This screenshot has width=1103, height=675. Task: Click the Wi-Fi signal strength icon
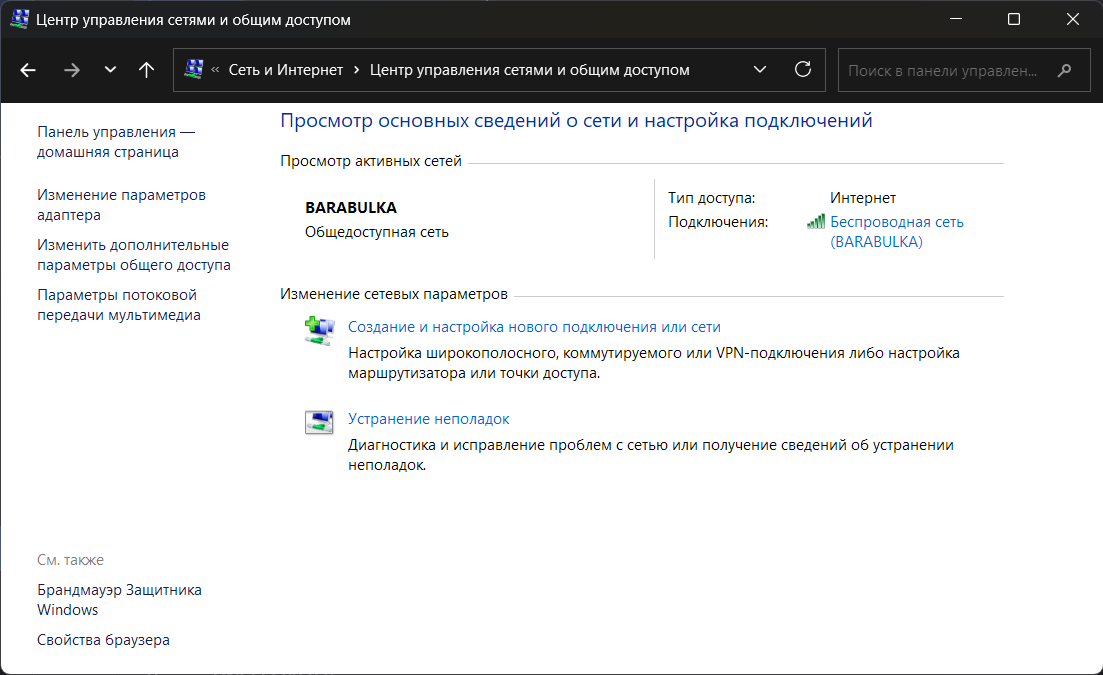[816, 223]
